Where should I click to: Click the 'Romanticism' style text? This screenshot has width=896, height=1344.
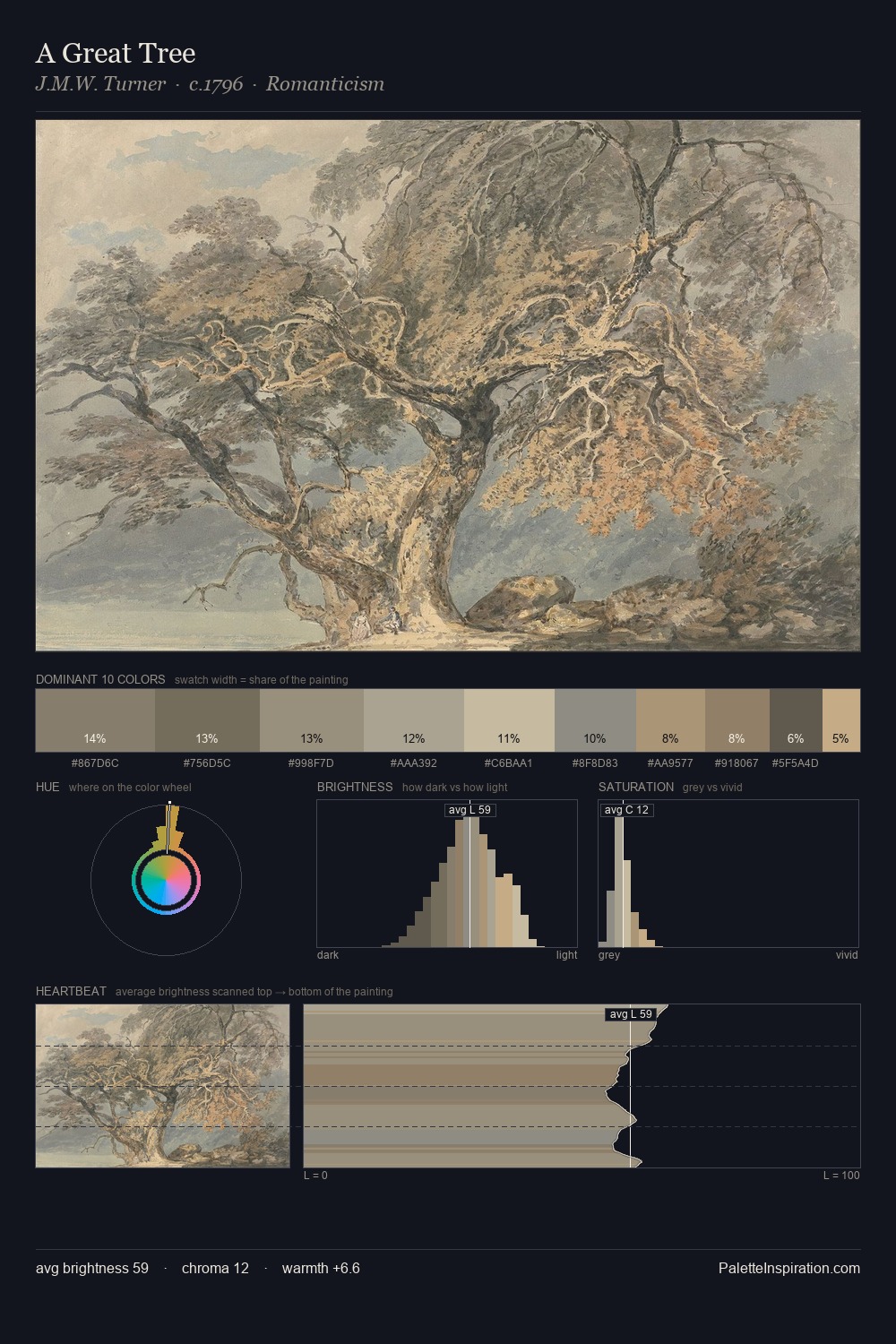coord(325,84)
